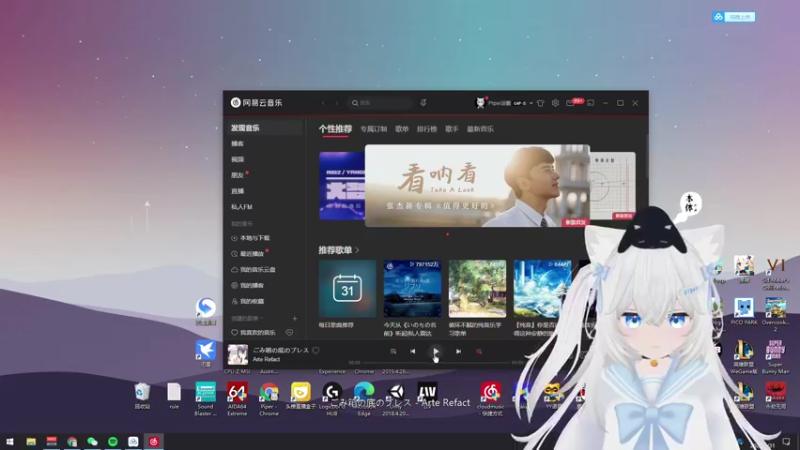800x450 pixels.
Task: Switch to mini player mode icon
Action: pos(591,103)
